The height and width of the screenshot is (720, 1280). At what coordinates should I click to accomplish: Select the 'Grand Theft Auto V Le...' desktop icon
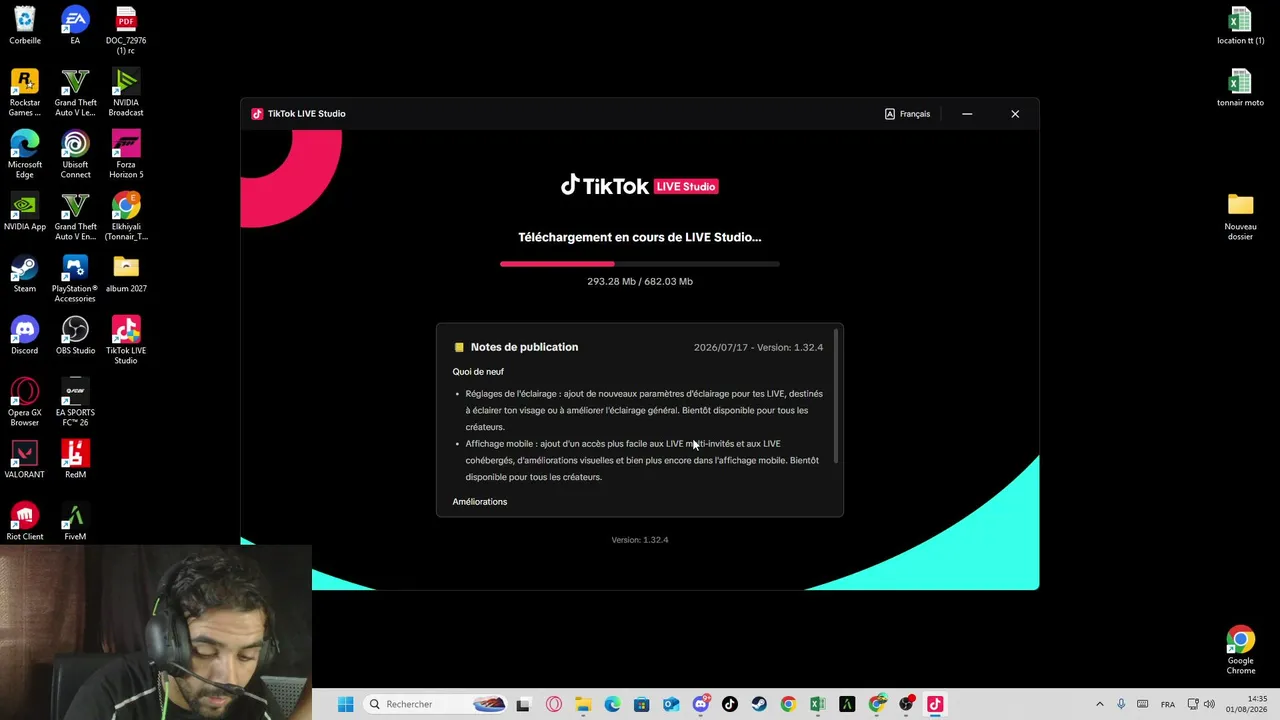(x=75, y=93)
